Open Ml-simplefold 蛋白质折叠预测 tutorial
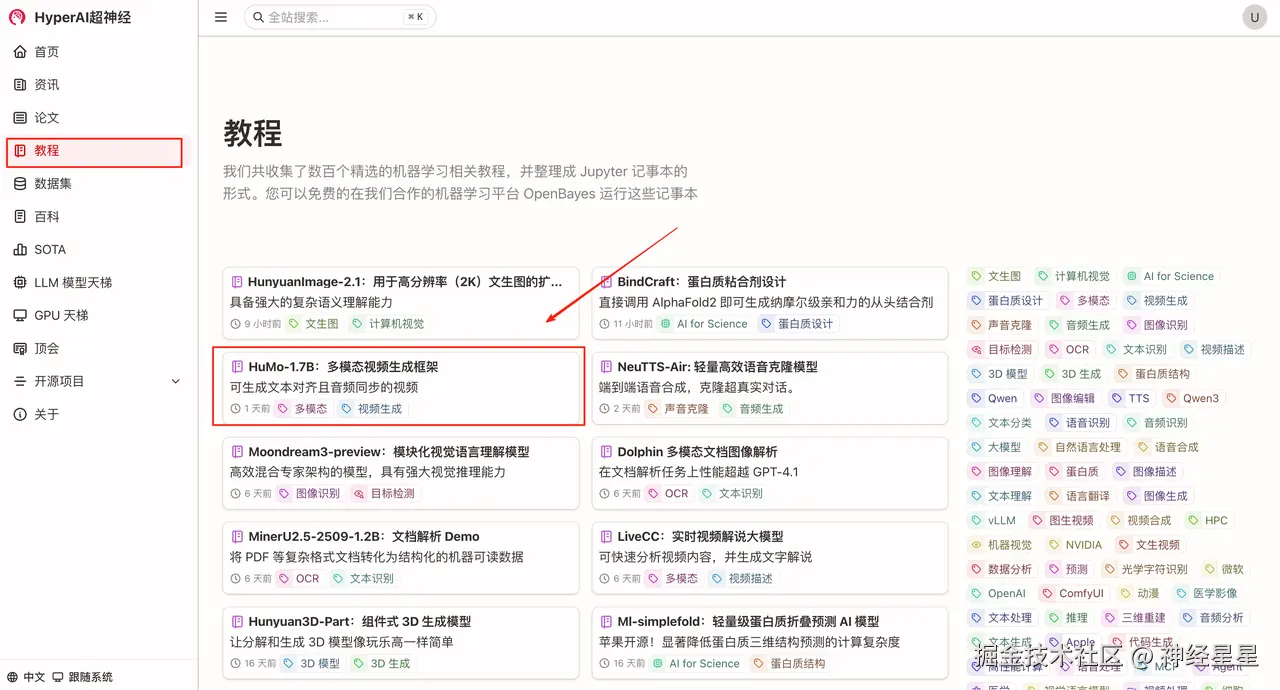The width and height of the screenshot is (1280, 690). [x=748, y=622]
